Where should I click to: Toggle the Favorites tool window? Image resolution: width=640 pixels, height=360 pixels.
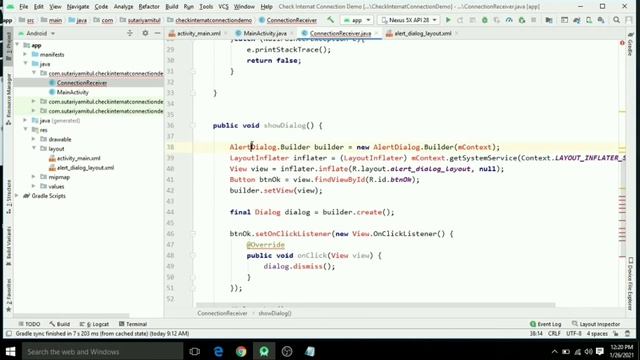tap(9, 295)
